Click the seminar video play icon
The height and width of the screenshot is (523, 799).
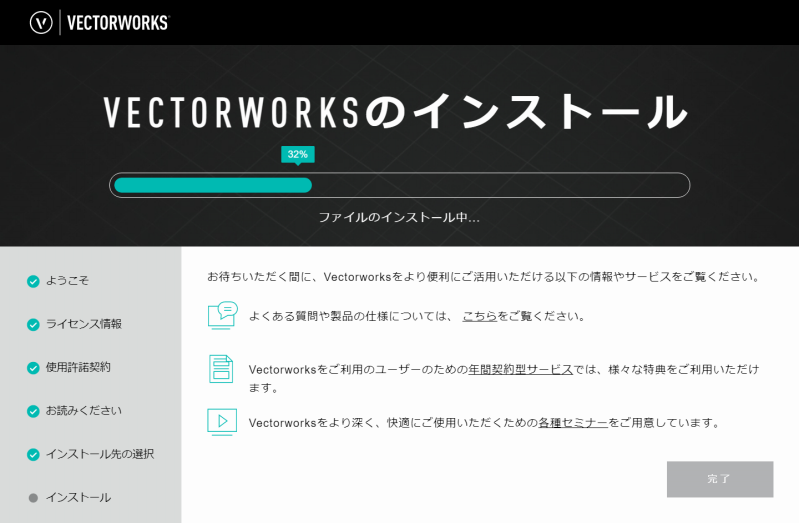pyautogui.click(x=222, y=422)
